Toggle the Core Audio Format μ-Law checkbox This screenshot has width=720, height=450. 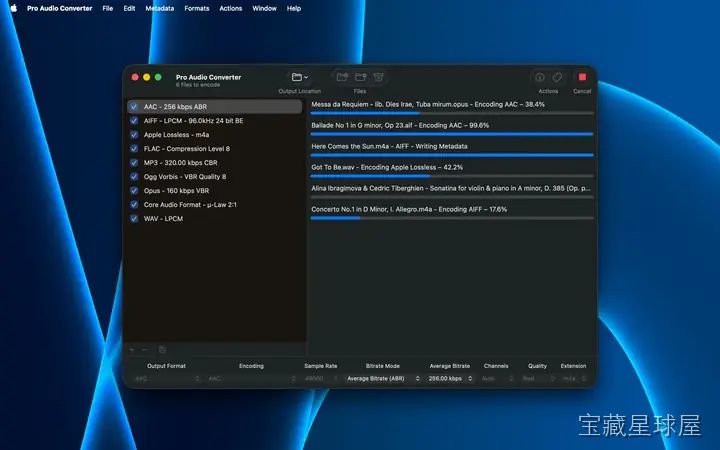coord(134,205)
